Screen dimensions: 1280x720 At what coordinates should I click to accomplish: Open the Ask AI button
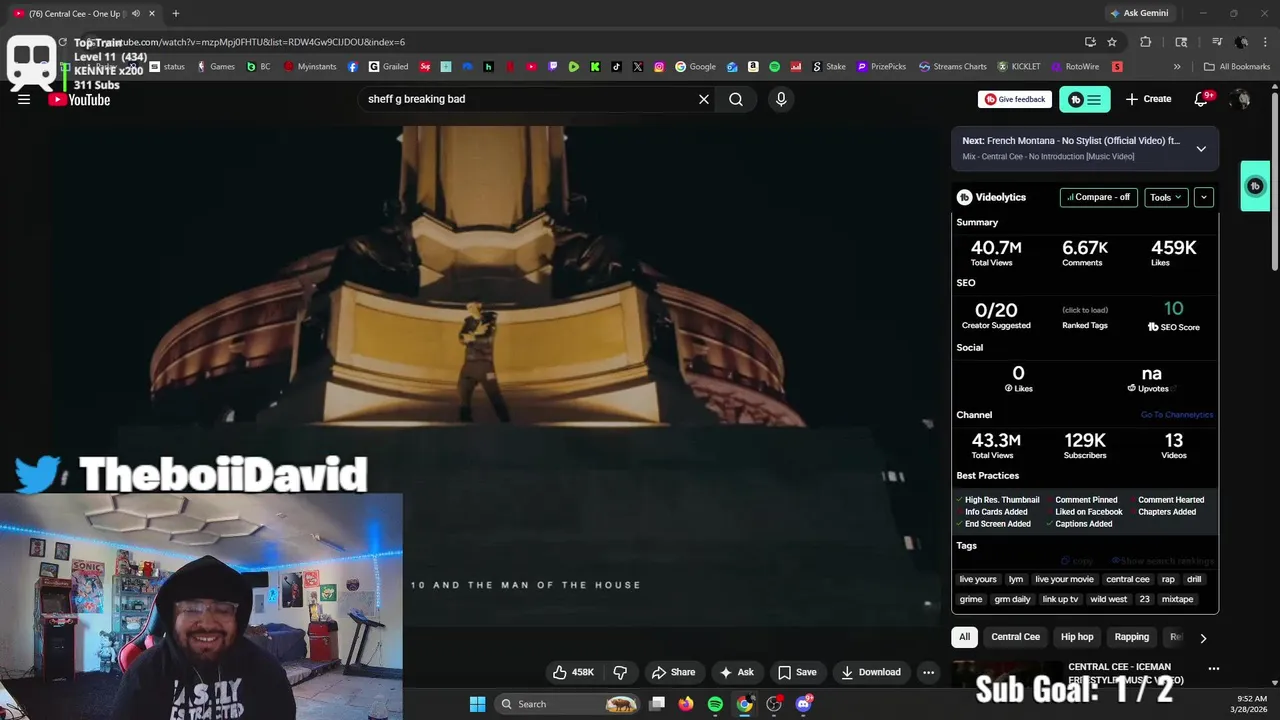[x=737, y=672]
